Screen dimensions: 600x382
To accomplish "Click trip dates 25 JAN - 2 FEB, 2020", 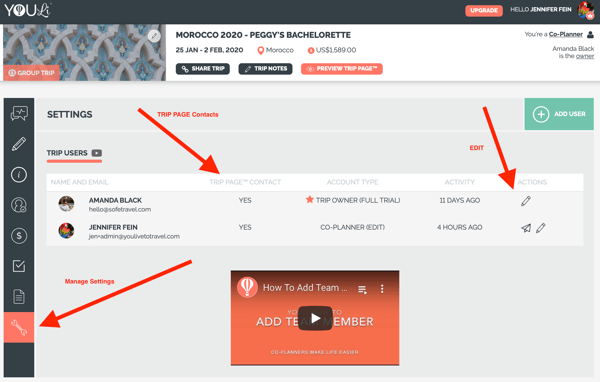I will point(209,50).
